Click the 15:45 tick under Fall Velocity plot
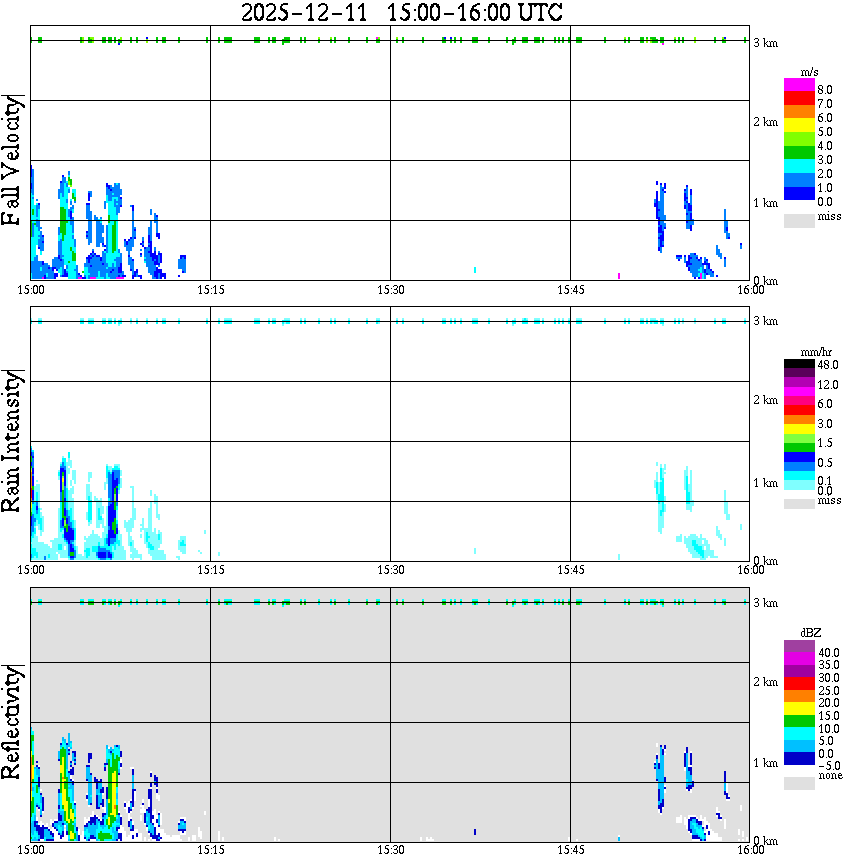Viewport: 850px width, 868px height. [571, 290]
